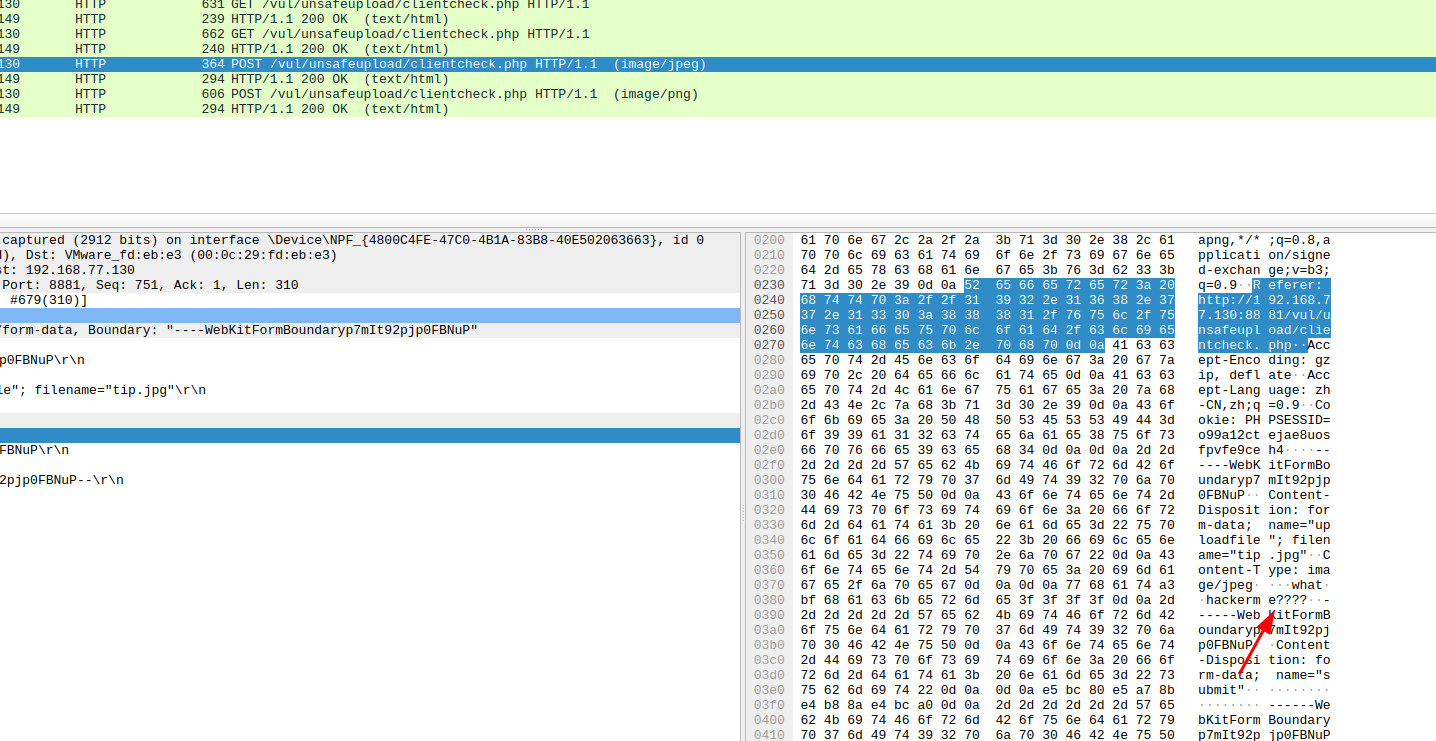Click ASCII text 'oundaryp 7mIt92pj'
Viewport: 1436px width, 741px height.
pyautogui.click(x=1264, y=630)
